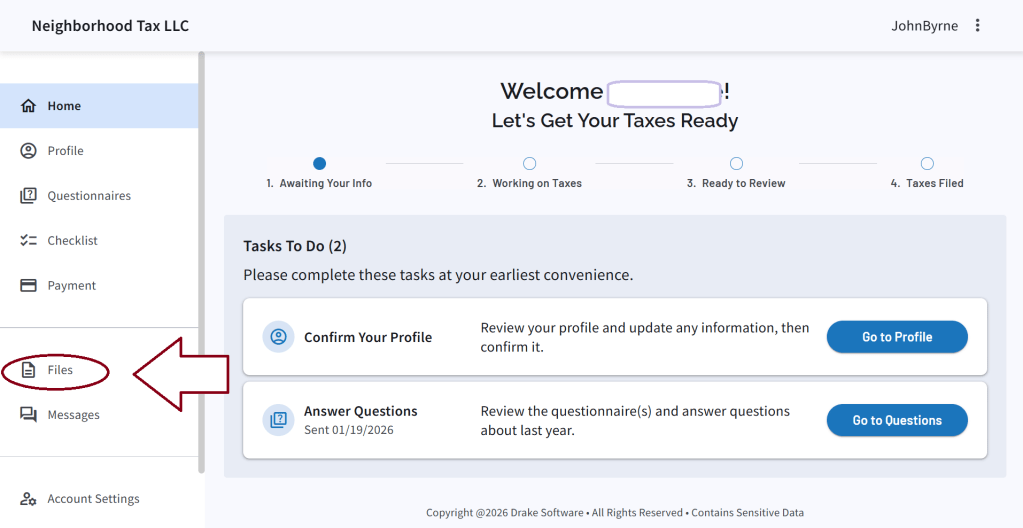Click the Taxes Filed step circle
Viewport: 1023px width, 528px height.
tap(927, 163)
